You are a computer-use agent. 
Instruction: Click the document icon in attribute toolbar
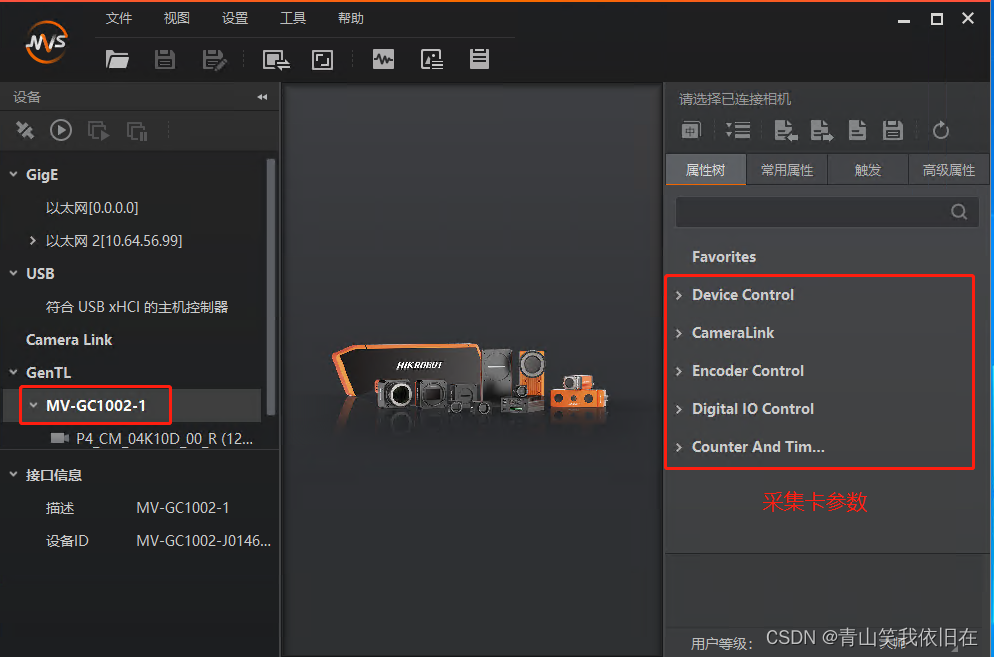coord(857,130)
